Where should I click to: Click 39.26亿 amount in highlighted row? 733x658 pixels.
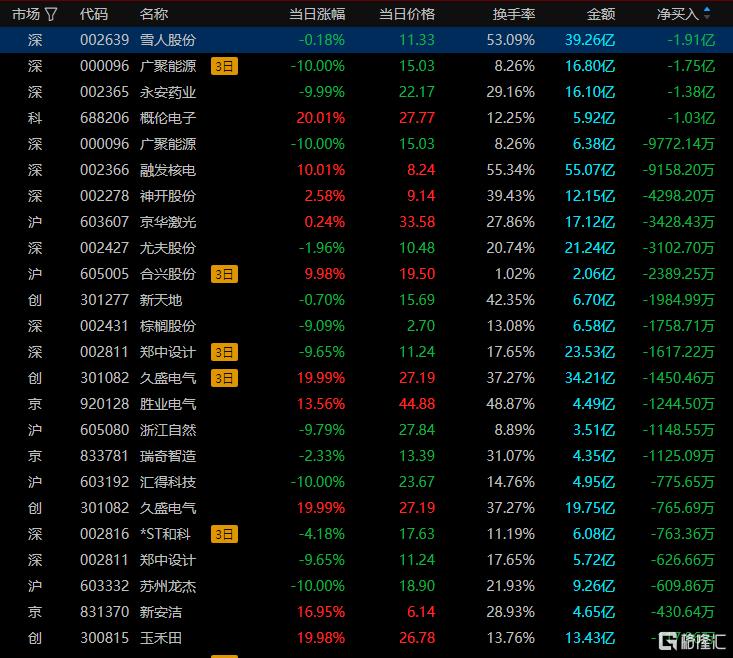coord(590,40)
